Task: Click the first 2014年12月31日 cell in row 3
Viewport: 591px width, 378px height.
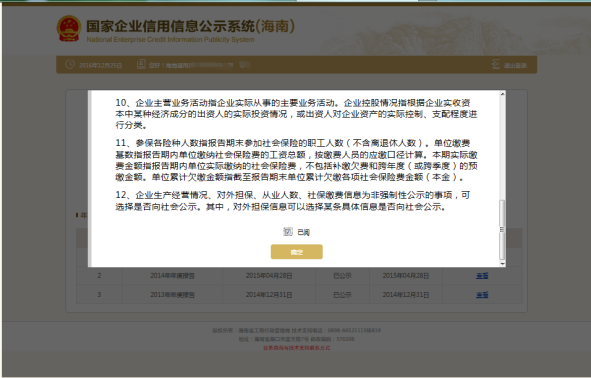Action: click(x=269, y=295)
